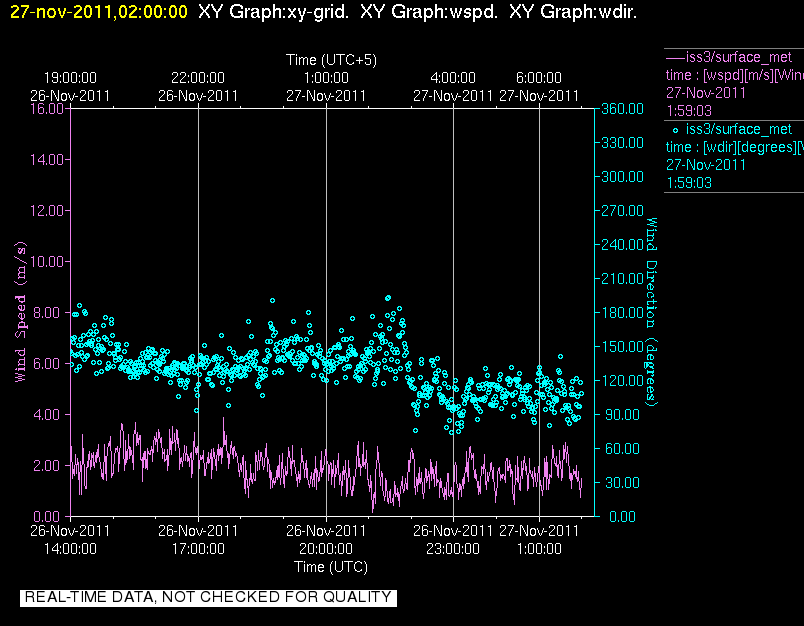Select the top axis label Time (UTC+5)
Screen dimensions: 804x626
coord(331,60)
